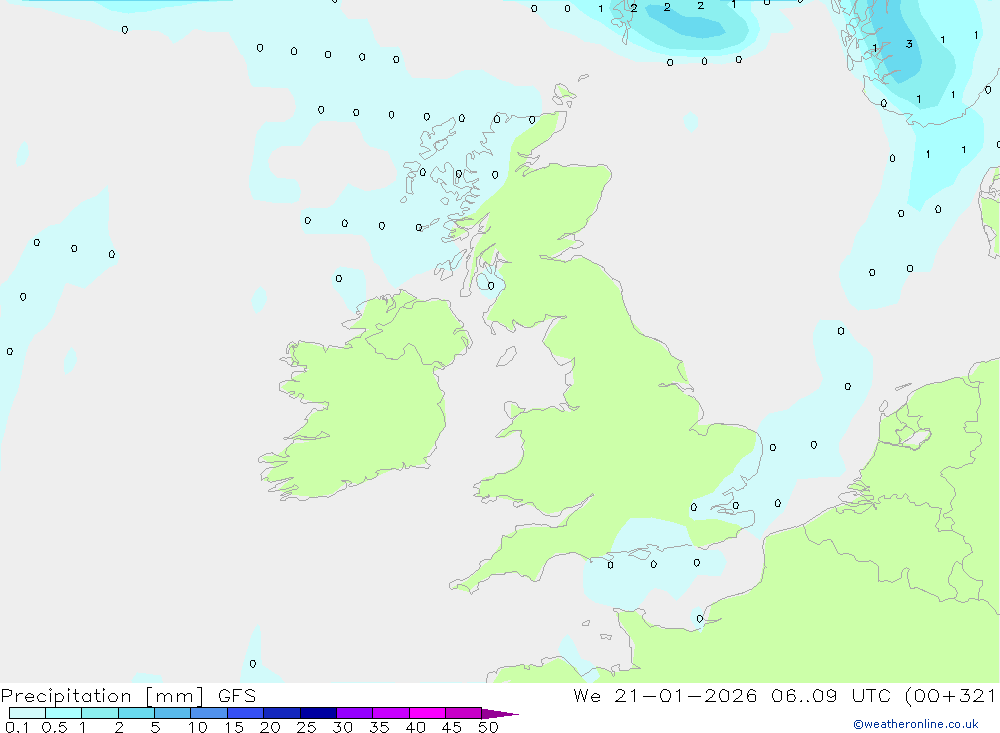Pick the 15–20 mm royal blue swatch
The width and height of the screenshot is (1000, 733).
[246, 713]
